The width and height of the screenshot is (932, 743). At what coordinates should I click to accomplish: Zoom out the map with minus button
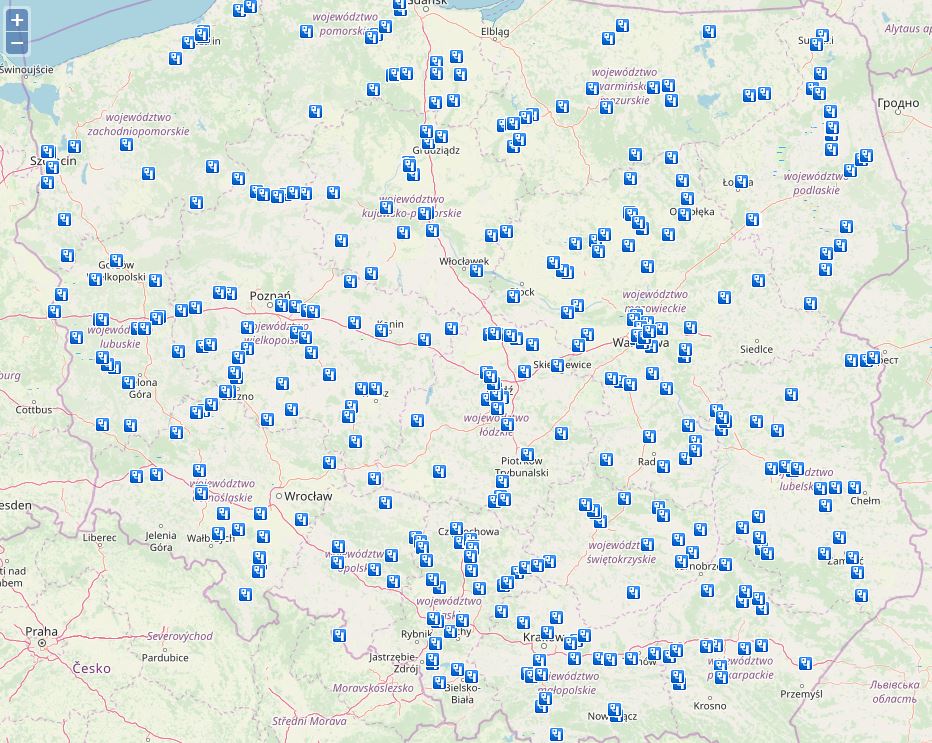pyautogui.click(x=17, y=43)
